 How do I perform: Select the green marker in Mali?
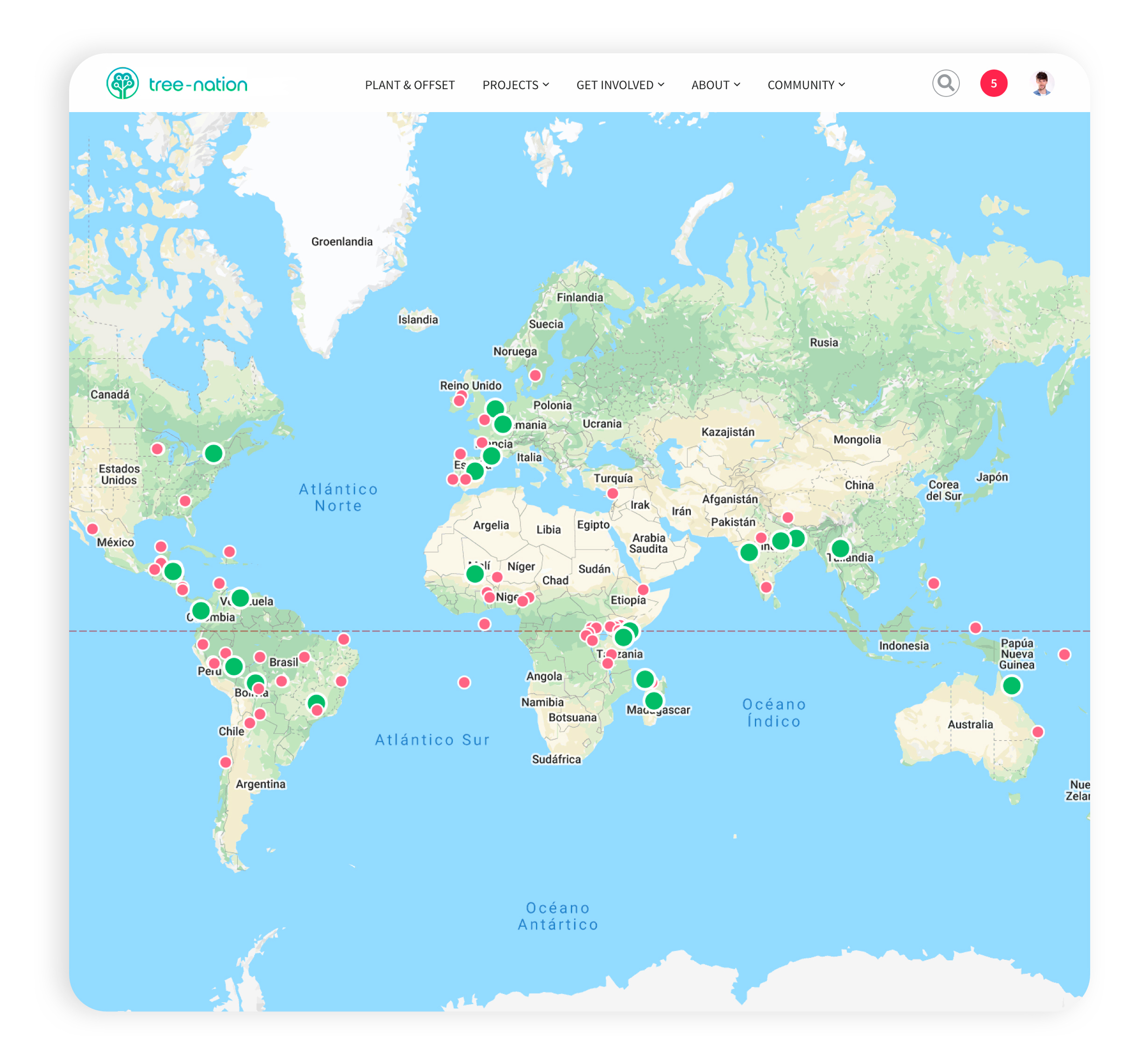pos(475,574)
